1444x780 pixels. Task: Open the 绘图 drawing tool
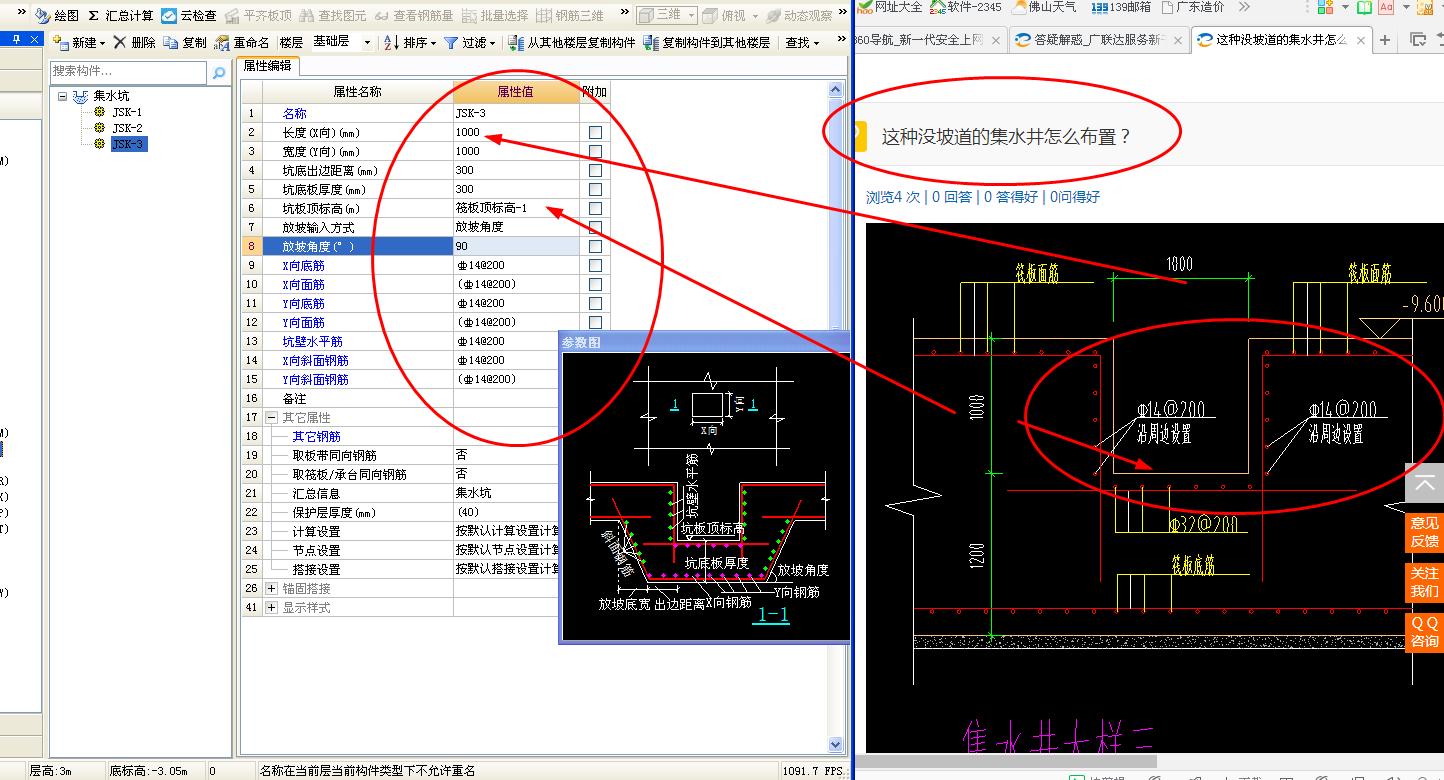point(58,16)
